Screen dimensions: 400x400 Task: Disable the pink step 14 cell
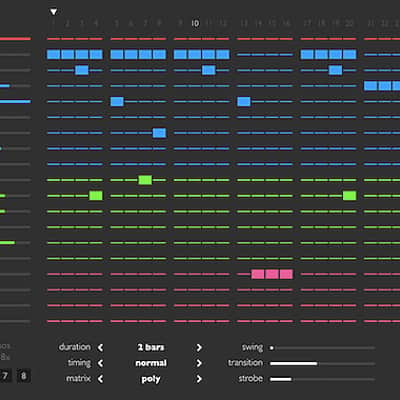pos(258,274)
